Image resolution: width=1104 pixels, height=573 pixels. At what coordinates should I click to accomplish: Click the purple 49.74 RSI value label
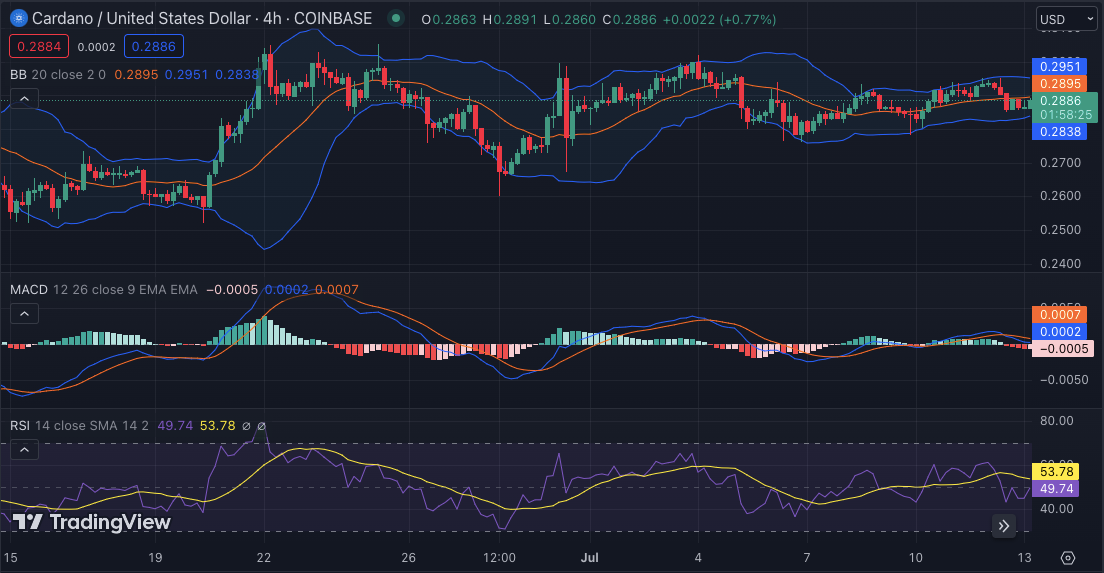[1055, 489]
